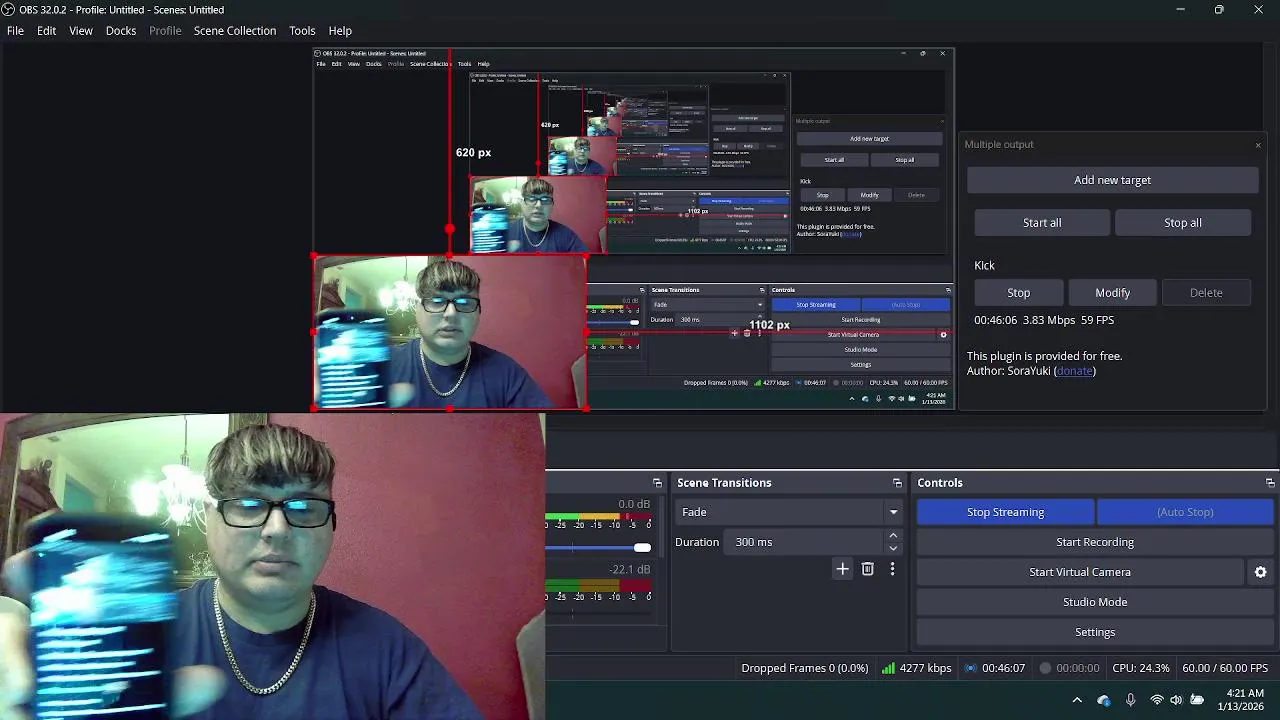The width and height of the screenshot is (1280, 720).
Task: Show hidden system tray icons
Action: click(x=1077, y=700)
